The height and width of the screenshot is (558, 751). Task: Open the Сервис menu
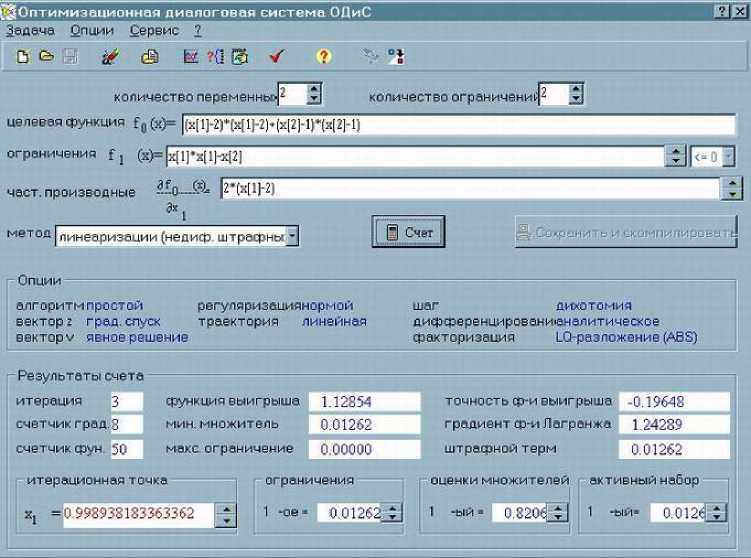tap(153, 31)
